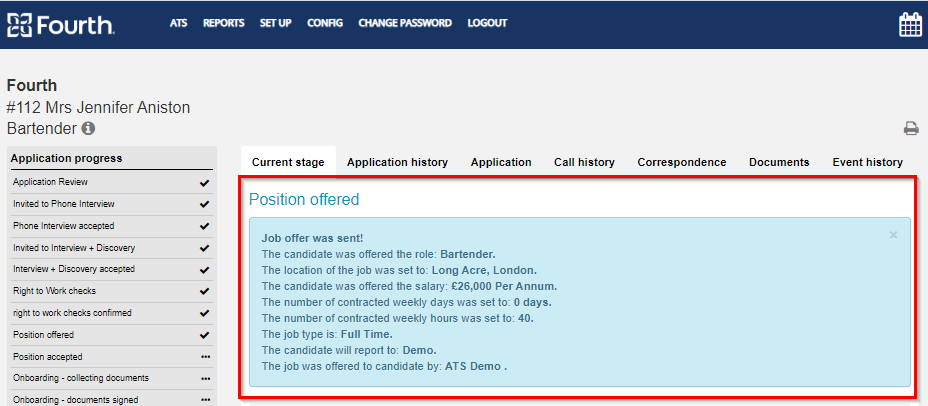The height and width of the screenshot is (406, 928).
Task: Open the REPORTS menu
Action: [224, 23]
